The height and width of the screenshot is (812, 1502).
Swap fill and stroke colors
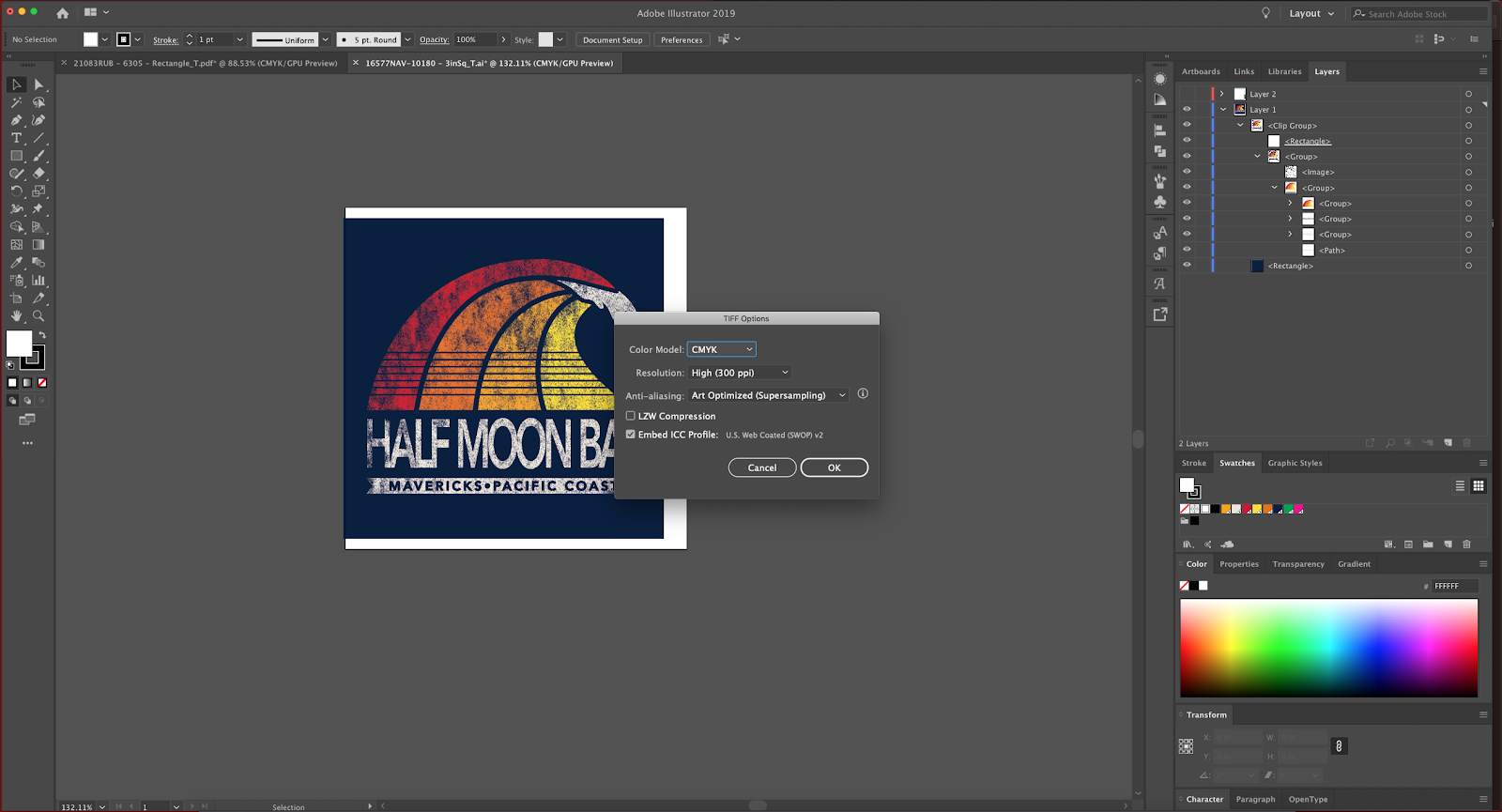42,335
